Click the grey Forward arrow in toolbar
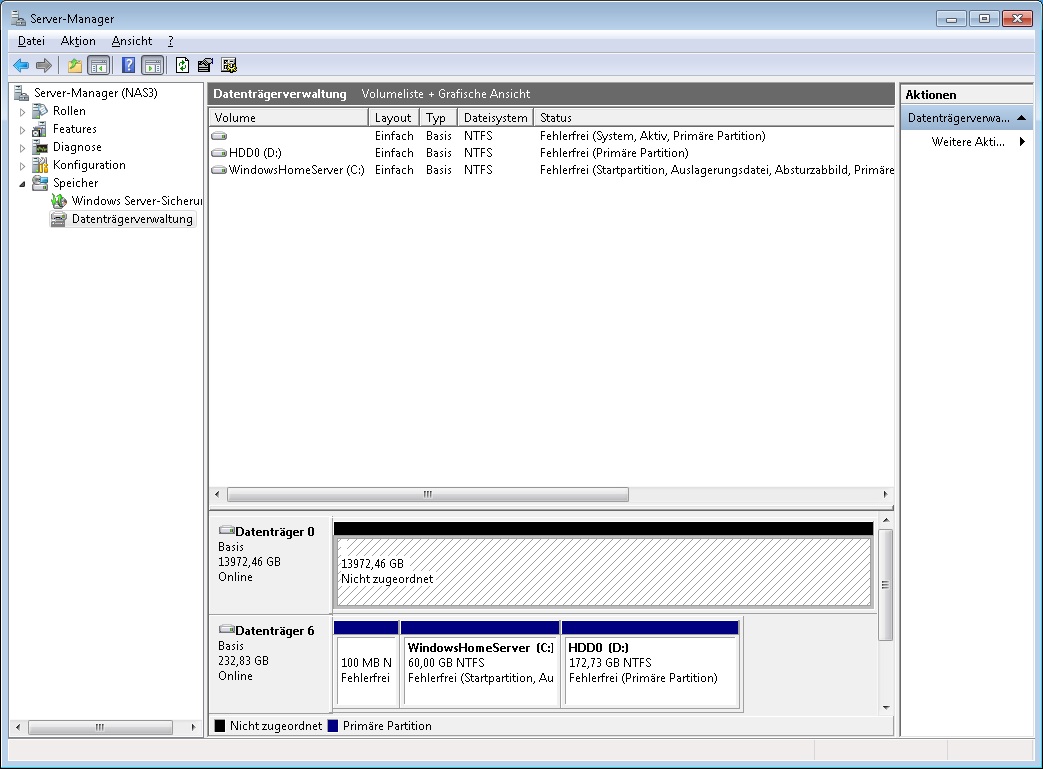The width and height of the screenshot is (1043, 769). 44,65
